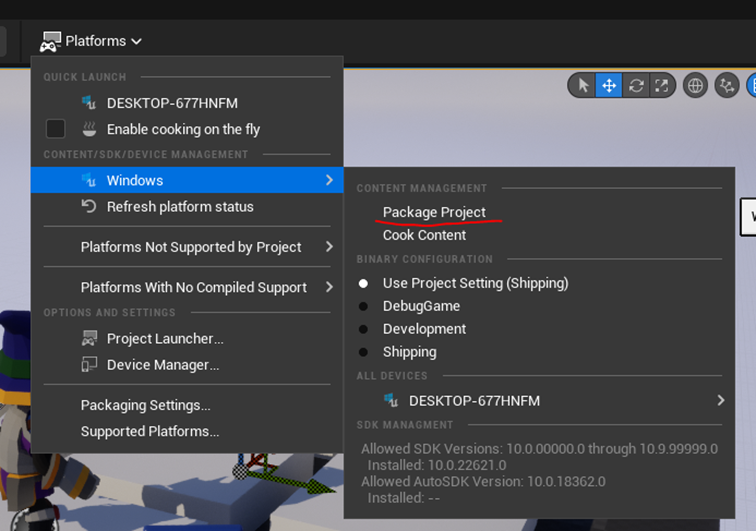This screenshot has height=531, width=756.
Task: Click the Project Launcher icon
Action: pos(89,339)
